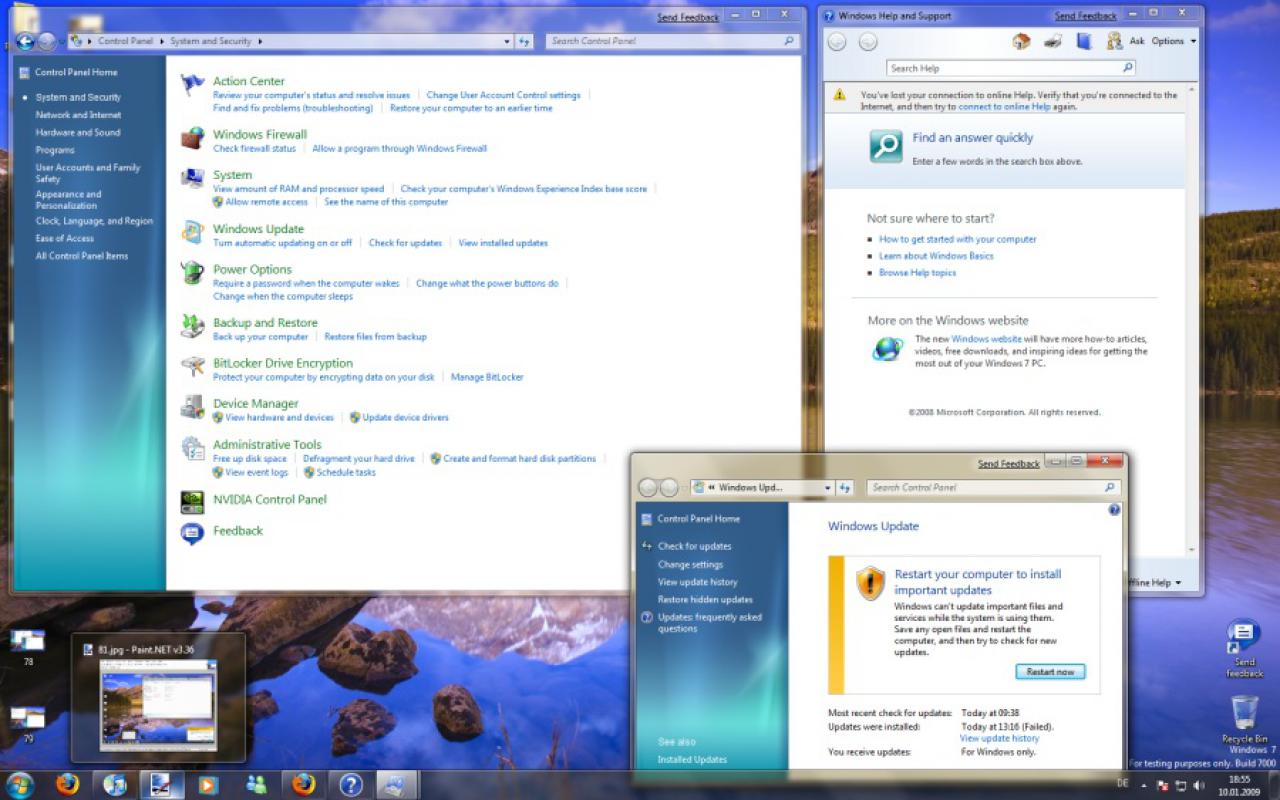Viewport: 1280px width, 800px height.
Task: Select View update history in Windows Update sidebar
Action: (x=697, y=582)
